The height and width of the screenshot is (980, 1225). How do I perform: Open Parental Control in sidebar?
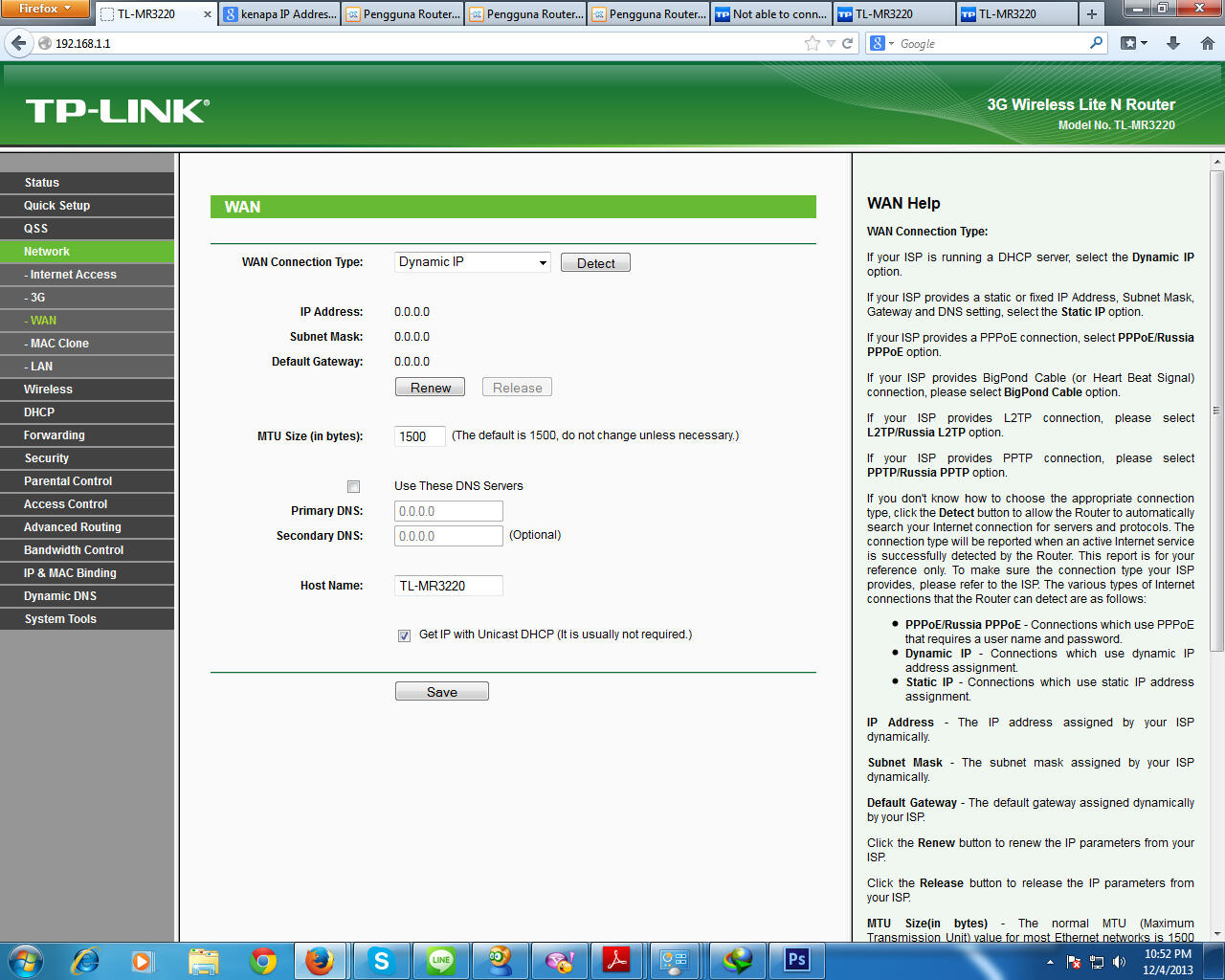coord(87,481)
